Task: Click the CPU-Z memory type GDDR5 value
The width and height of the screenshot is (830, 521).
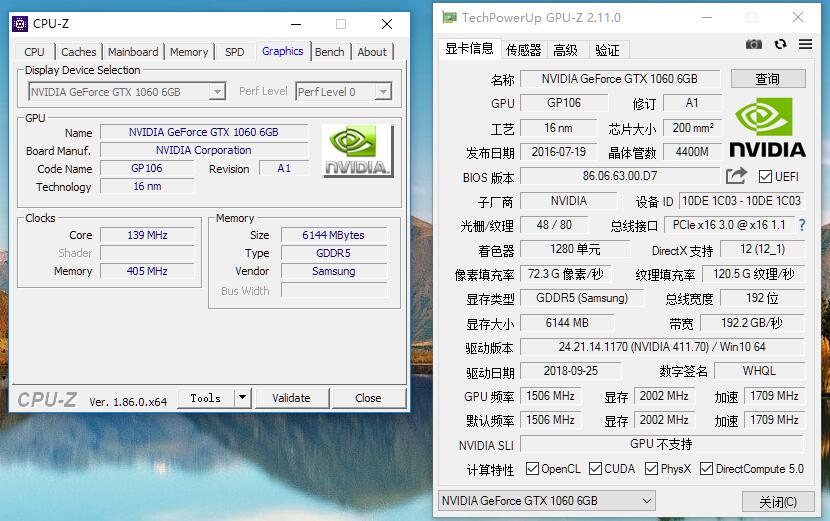Action: pyautogui.click(x=333, y=253)
